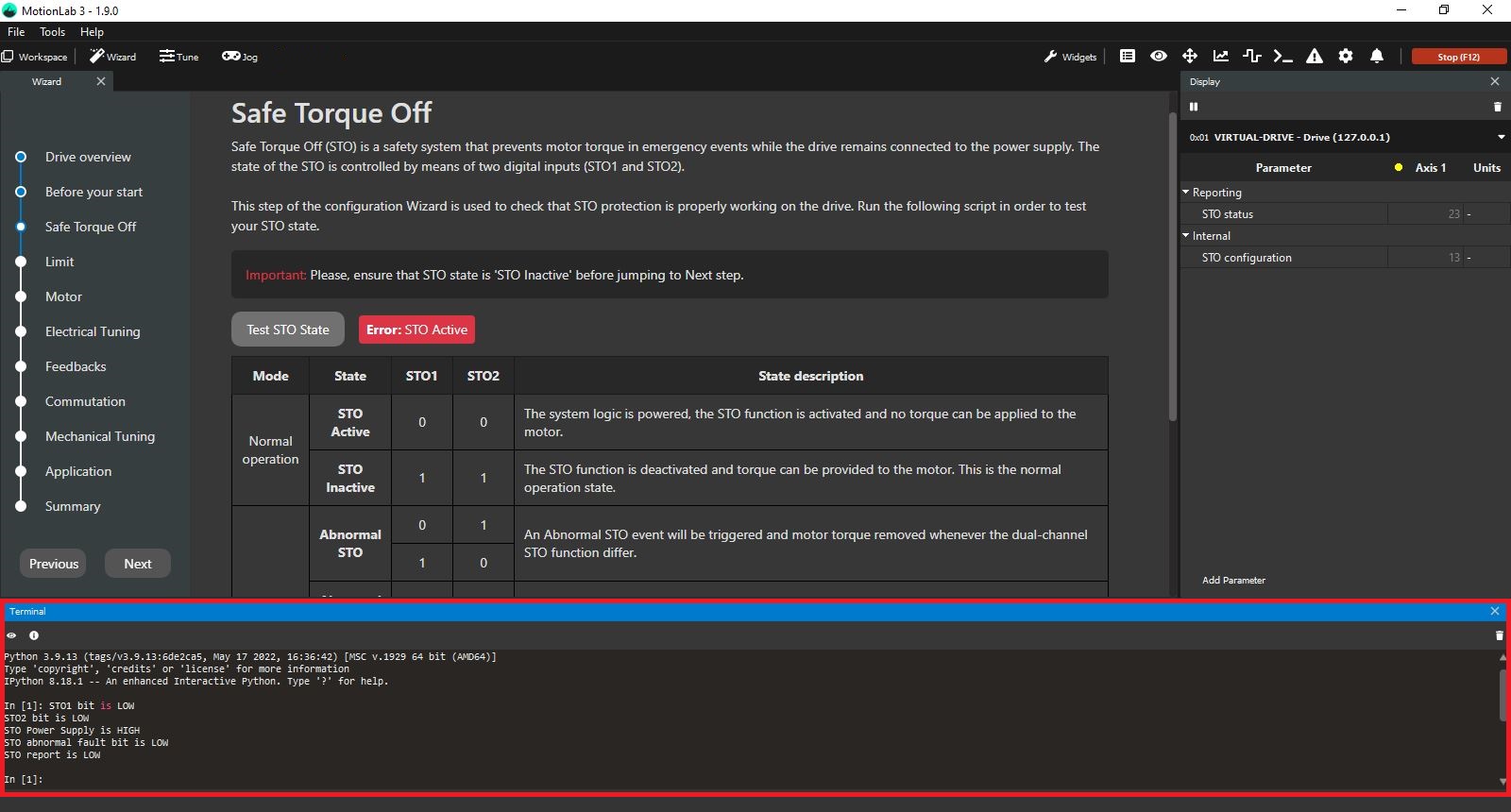Open the scope chart-line icon
Image resolution: width=1511 pixels, height=812 pixels.
click(x=1221, y=57)
